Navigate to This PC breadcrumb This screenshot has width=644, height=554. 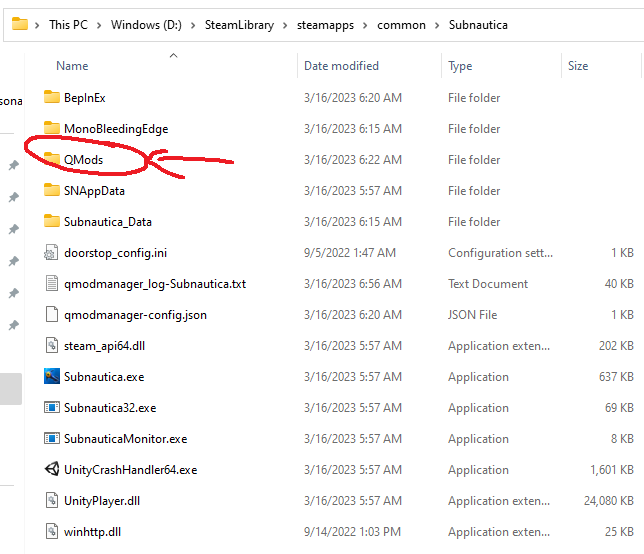(69, 25)
